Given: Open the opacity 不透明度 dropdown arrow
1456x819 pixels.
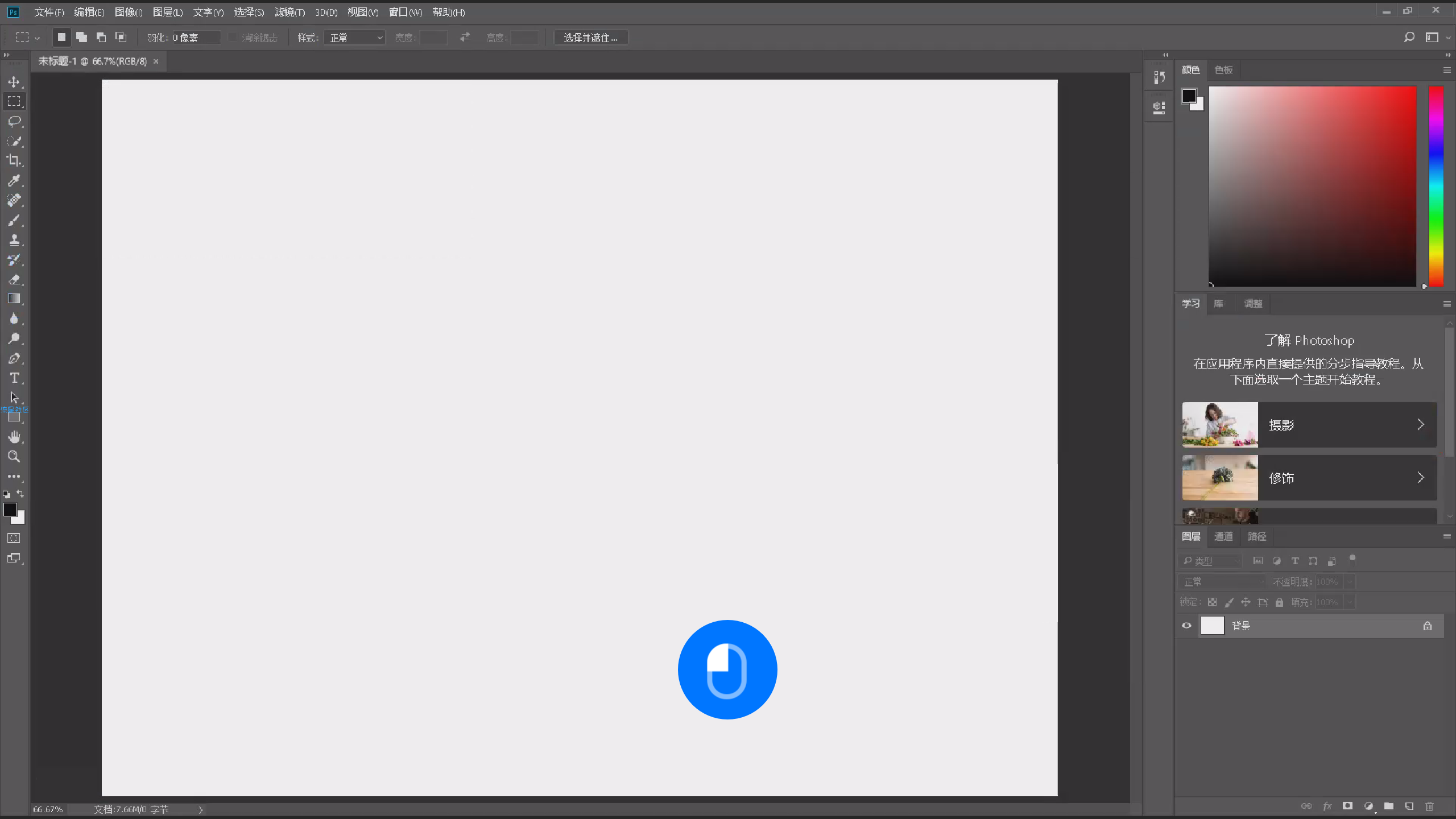Looking at the screenshot, I should pos(1350,582).
